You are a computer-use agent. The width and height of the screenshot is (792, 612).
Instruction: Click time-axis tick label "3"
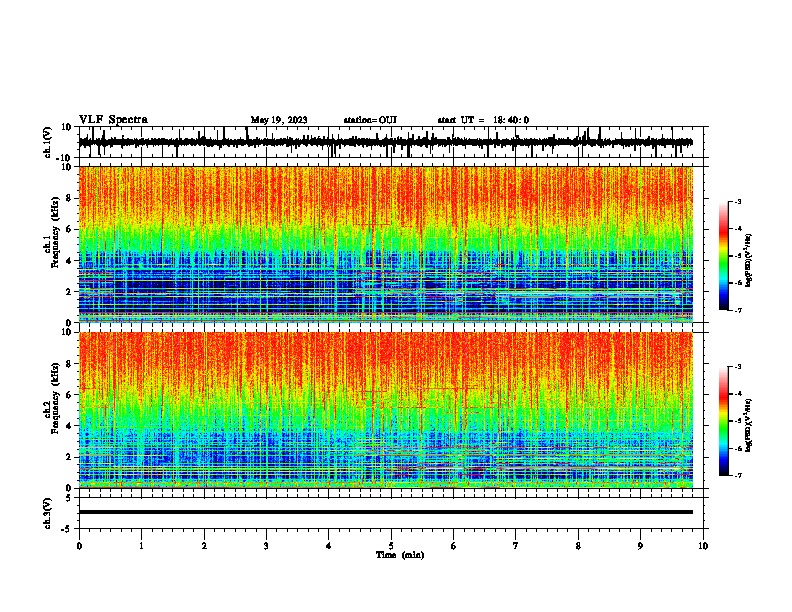point(266,546)
